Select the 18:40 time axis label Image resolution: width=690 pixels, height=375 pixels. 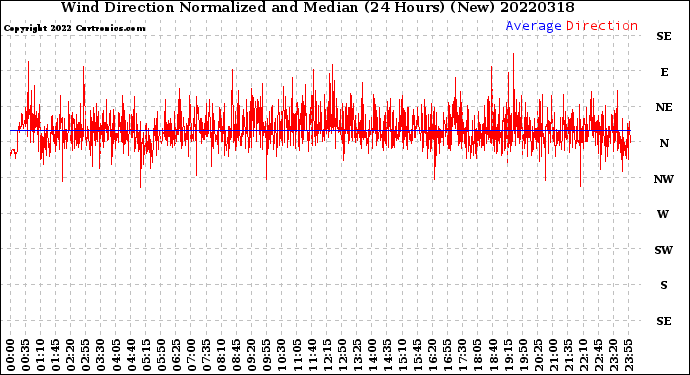pyautogui.click(x=493, y=355)
